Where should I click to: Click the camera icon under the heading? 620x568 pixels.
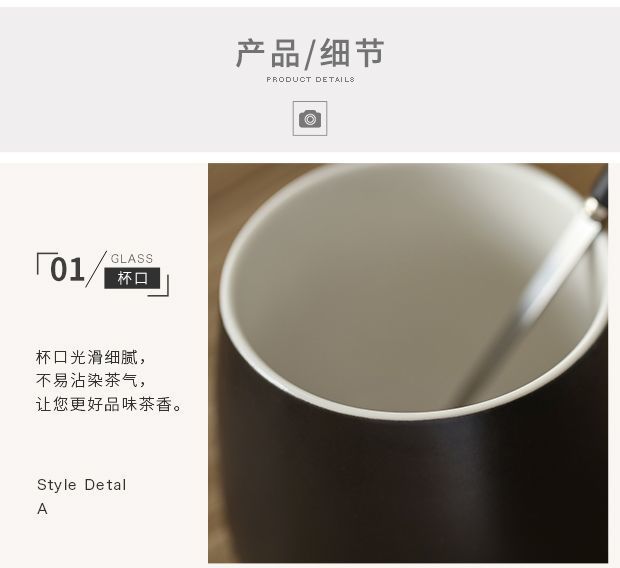click(310, 119)
